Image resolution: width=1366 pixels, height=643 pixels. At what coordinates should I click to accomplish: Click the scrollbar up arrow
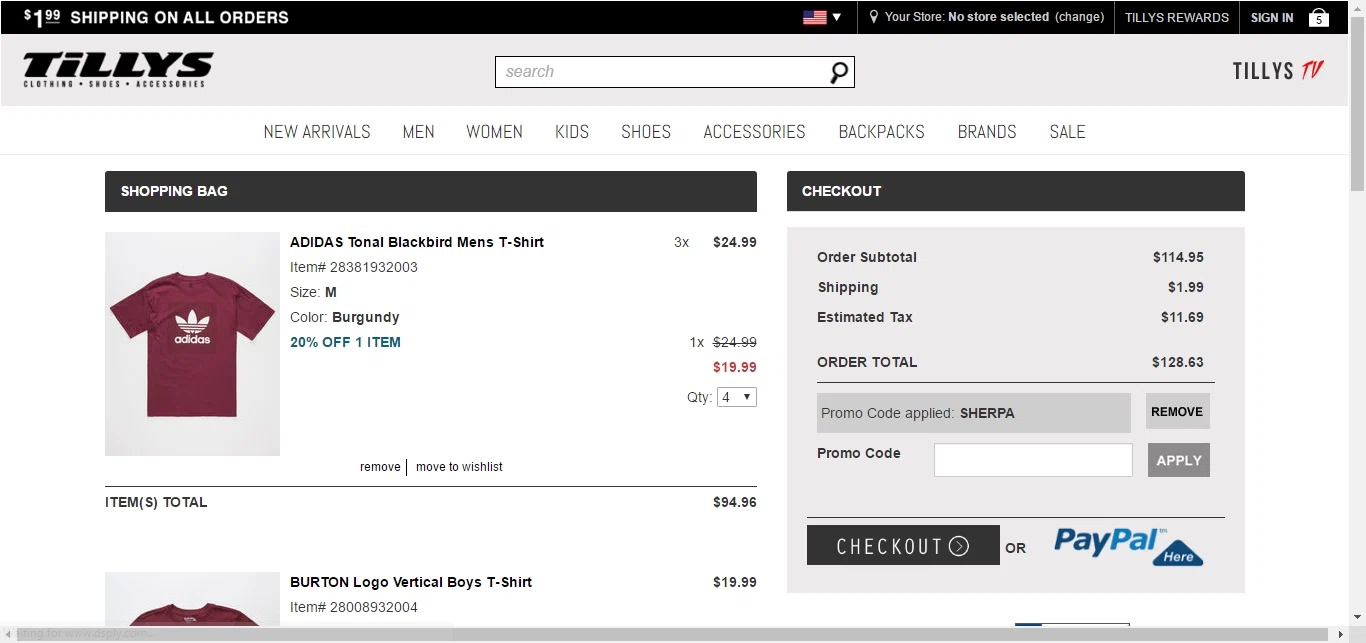click(x=1357, y=7)
